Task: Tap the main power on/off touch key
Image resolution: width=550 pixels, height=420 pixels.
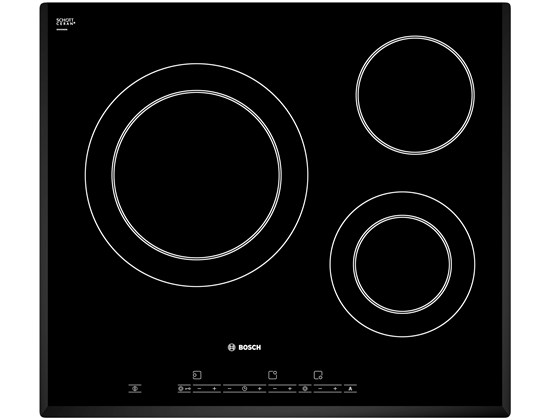Action: click(135, 388)
